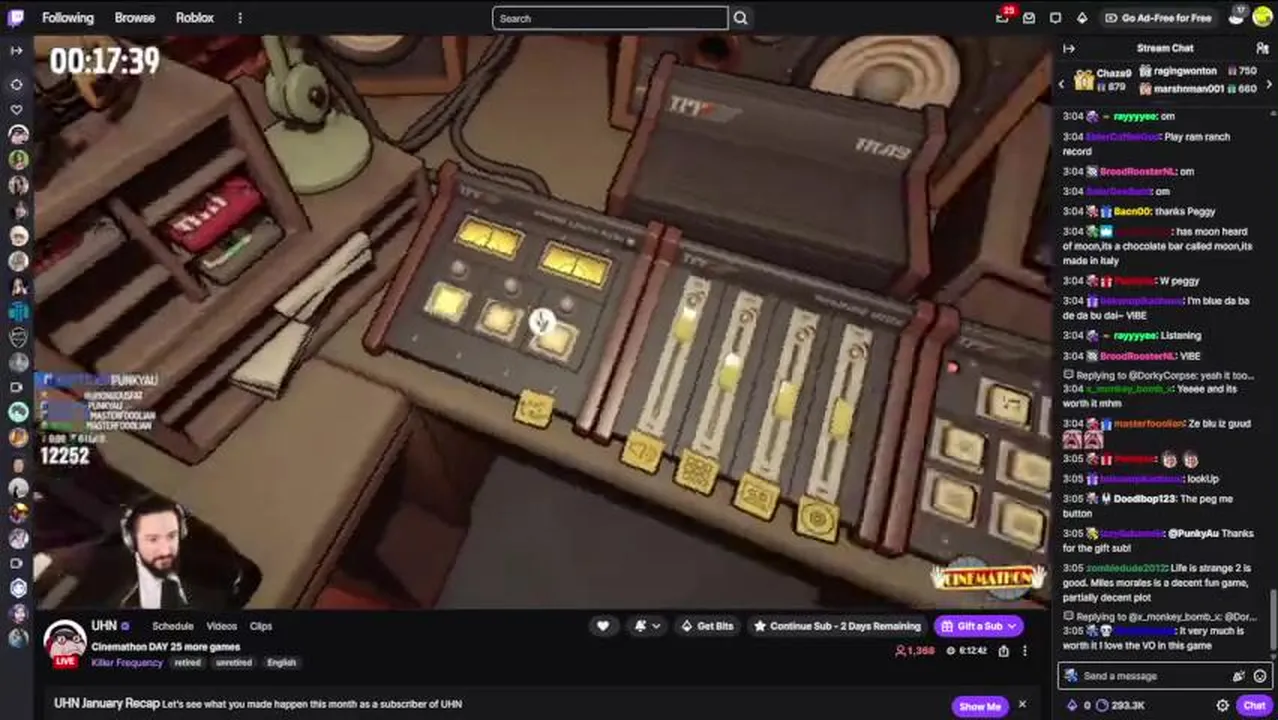The image size is (1278, 720).
Task: Open the 293.3K channel points balance
Action: click(x=1119, y=706)
